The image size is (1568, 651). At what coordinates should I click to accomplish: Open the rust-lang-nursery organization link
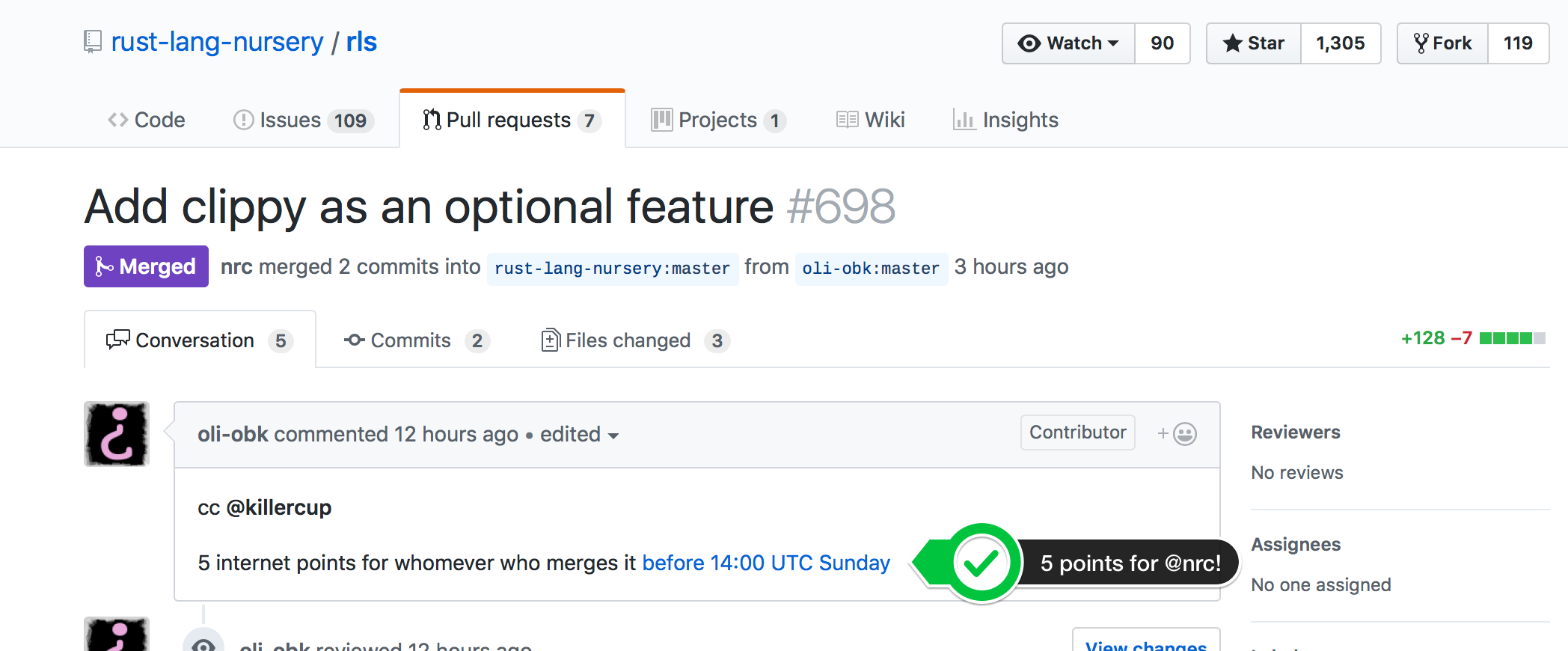click(x=217, y=42)
